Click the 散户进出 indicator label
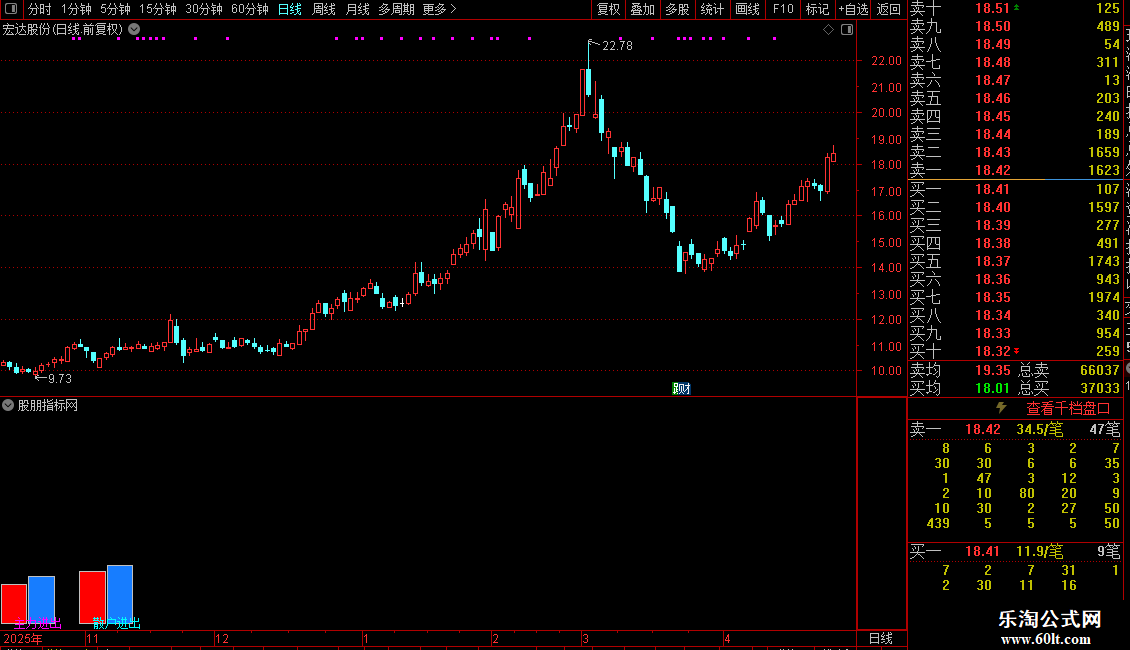 116,623
